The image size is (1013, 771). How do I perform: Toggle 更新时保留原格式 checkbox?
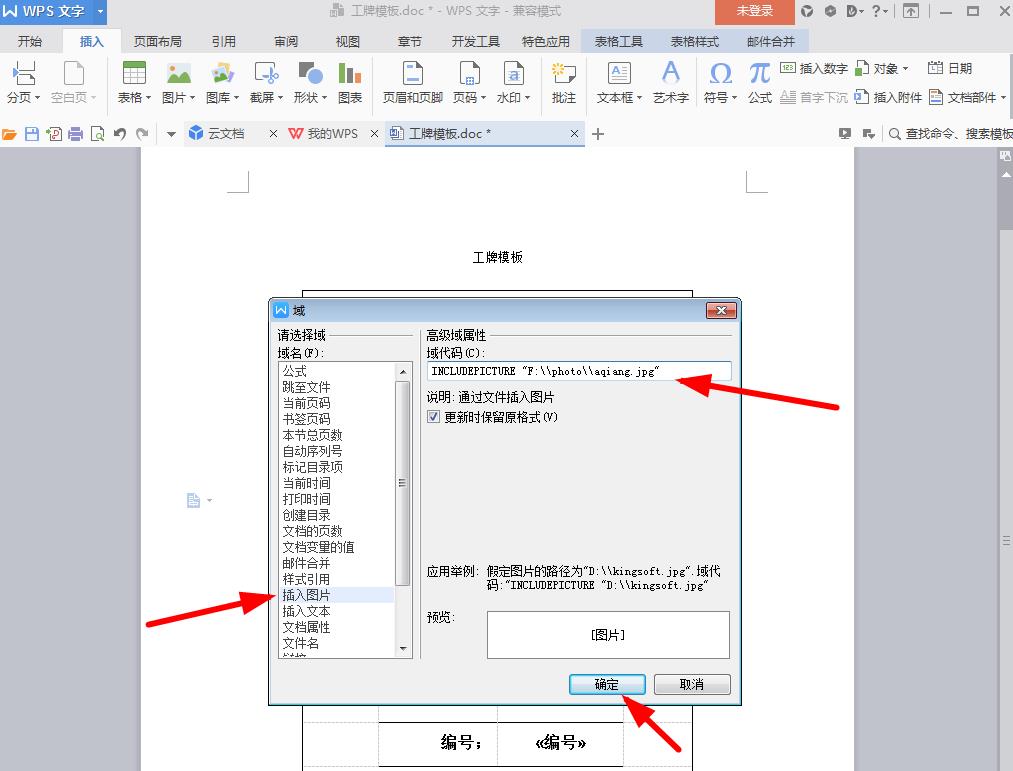[434, 417]
